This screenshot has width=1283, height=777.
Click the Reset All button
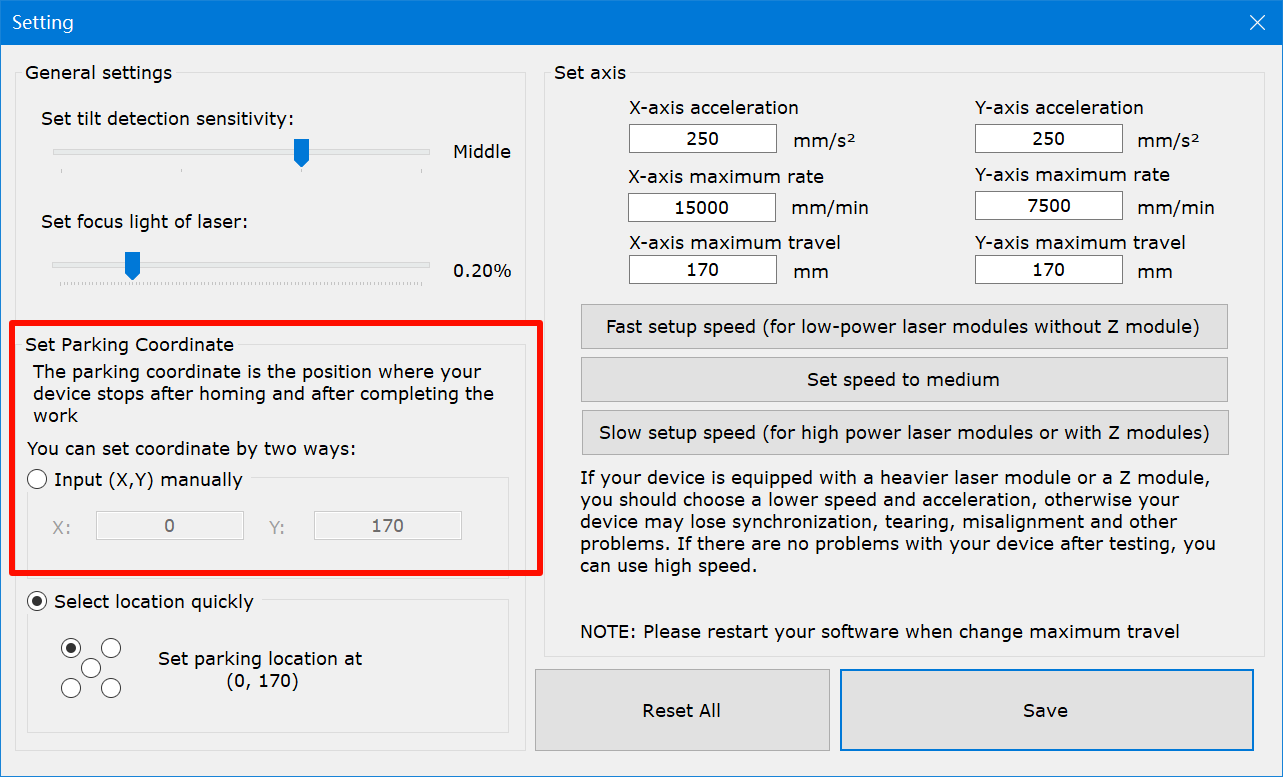tap(682, 711)
